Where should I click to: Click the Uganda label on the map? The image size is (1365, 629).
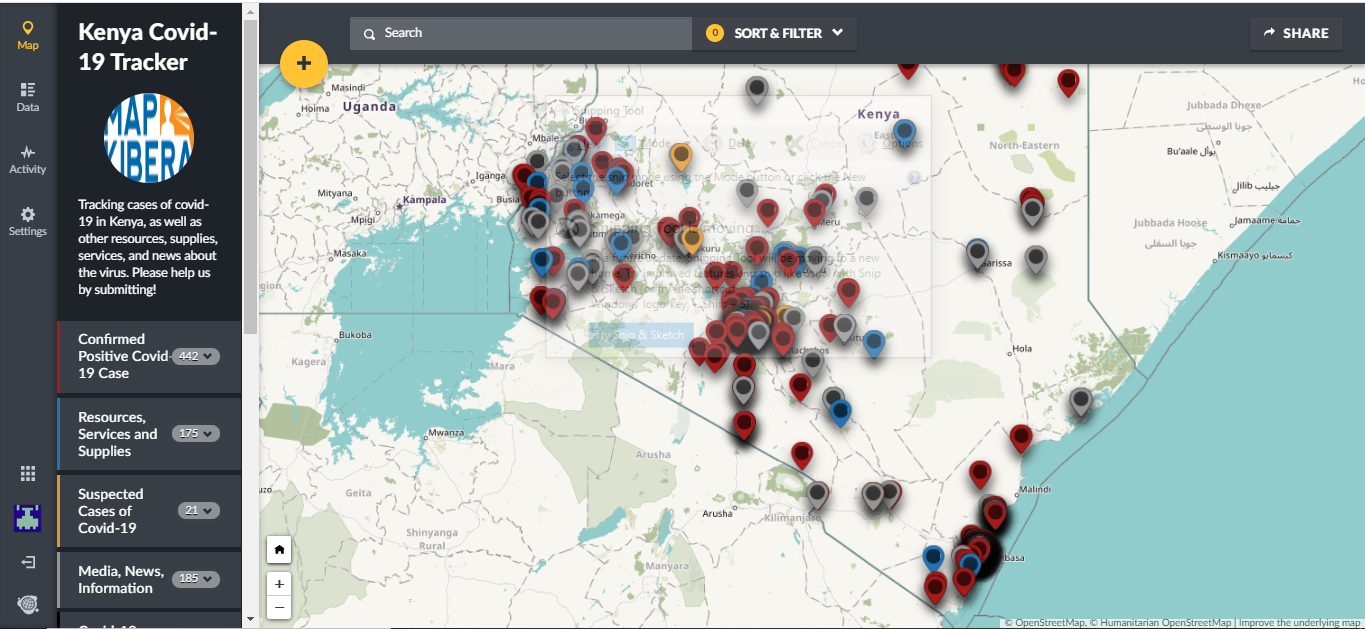[369, 106]
